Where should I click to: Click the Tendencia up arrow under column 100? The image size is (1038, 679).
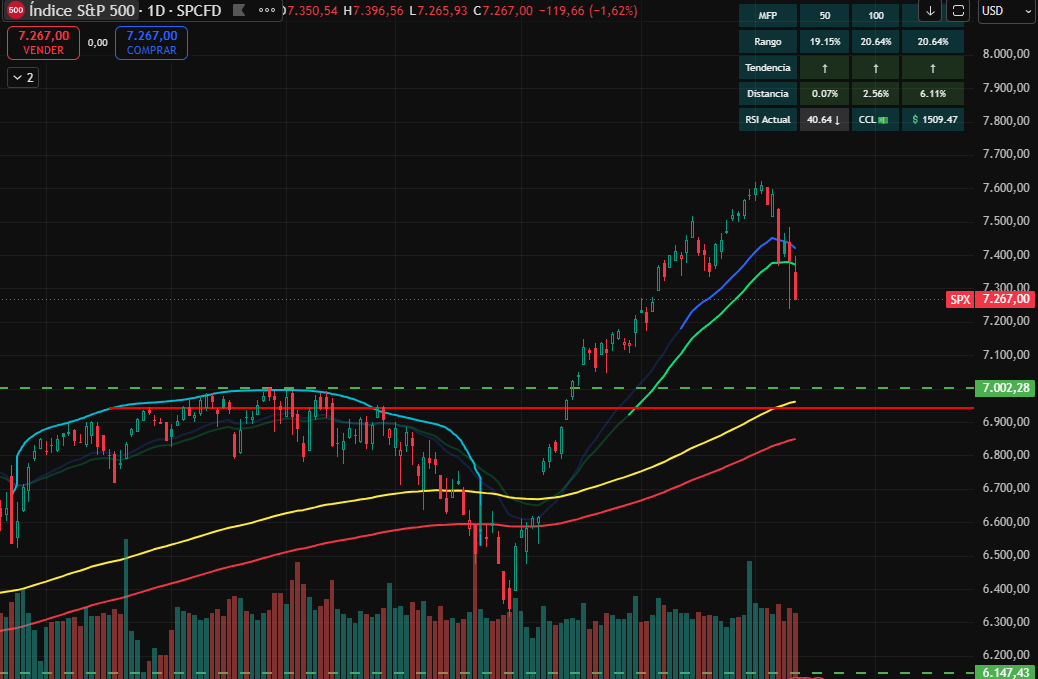point(876,68)
